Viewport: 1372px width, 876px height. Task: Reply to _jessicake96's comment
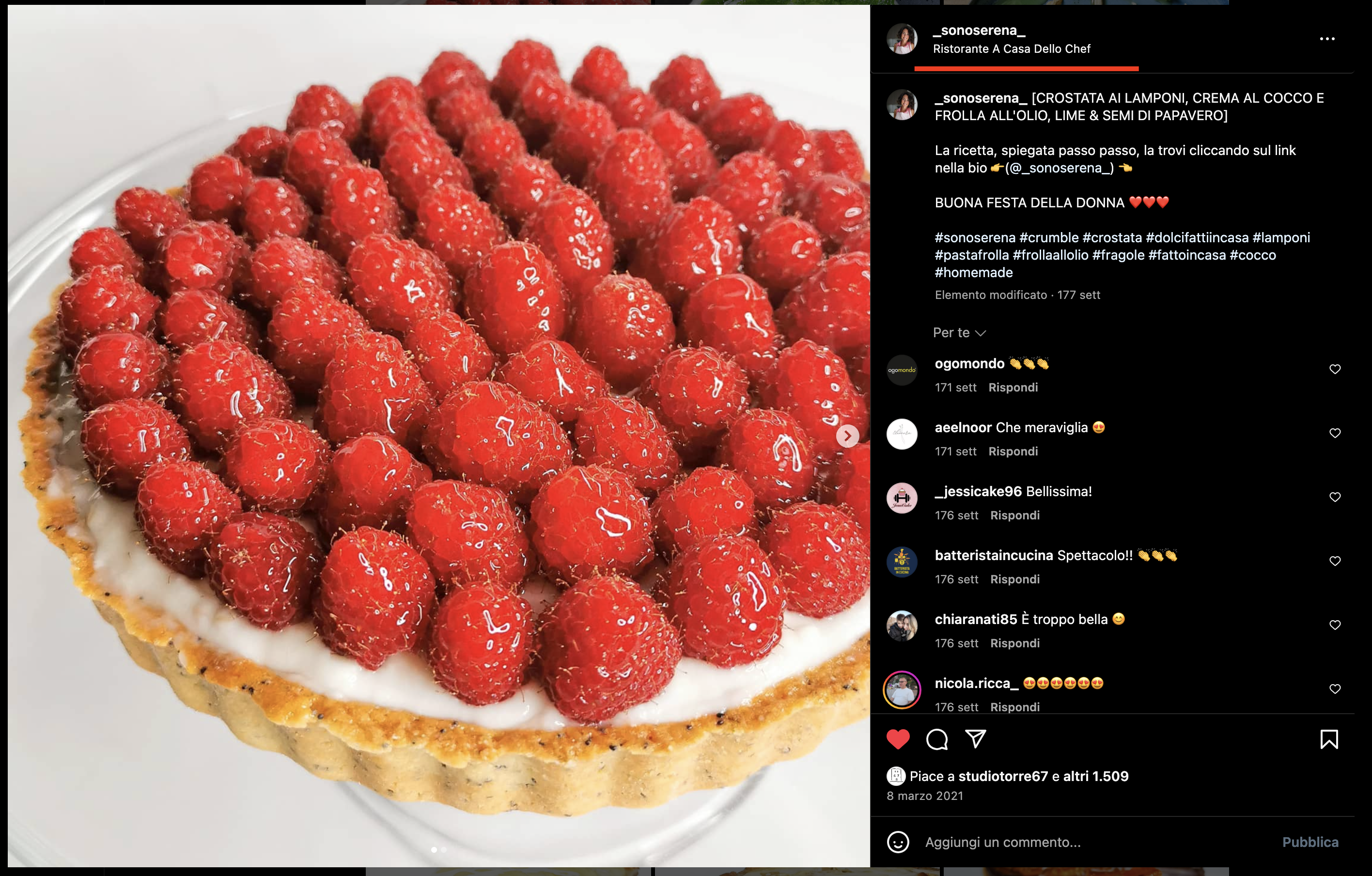tap(1015, 515)
